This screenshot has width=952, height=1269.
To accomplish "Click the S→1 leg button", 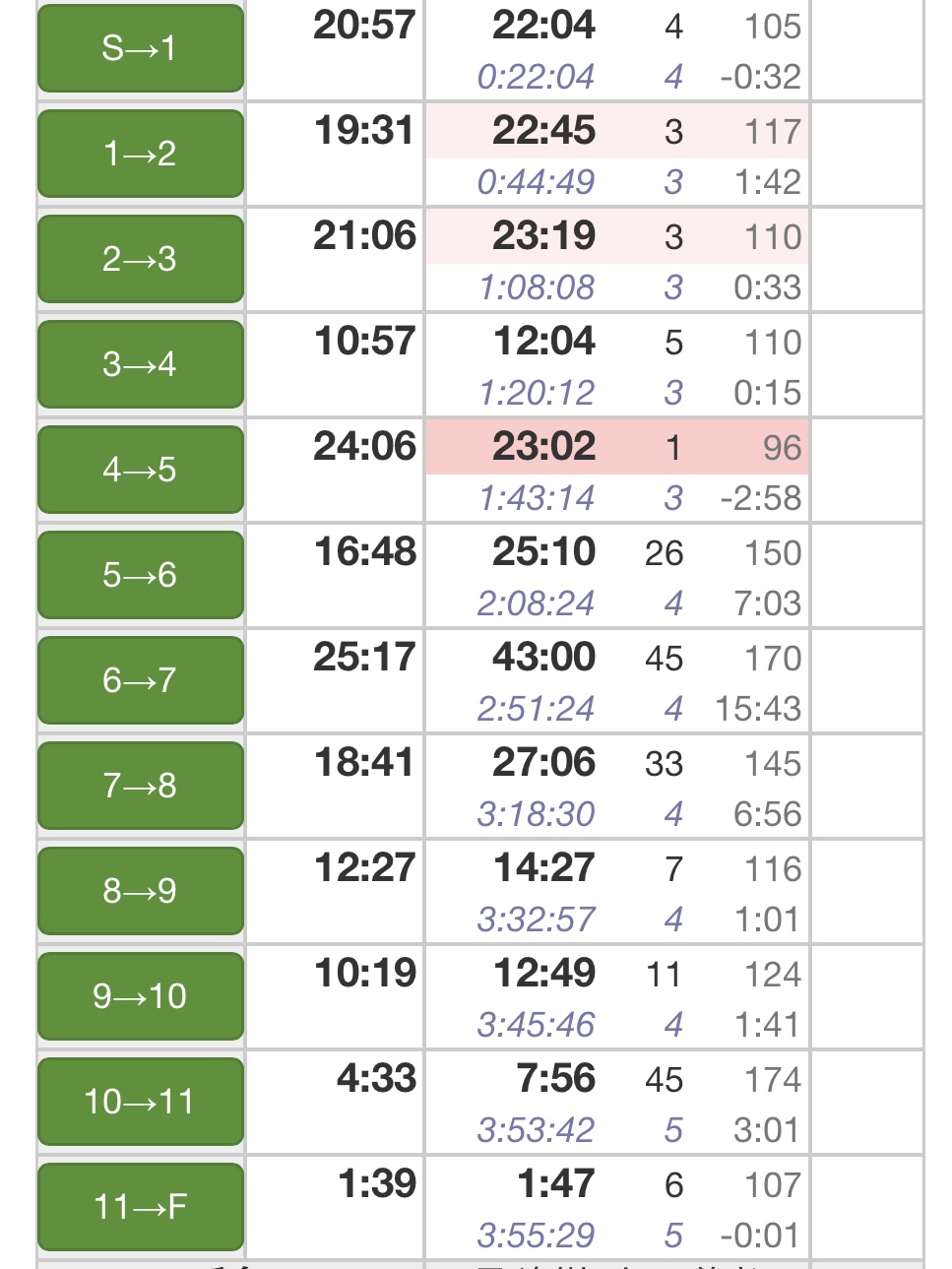I will [140, 48].
